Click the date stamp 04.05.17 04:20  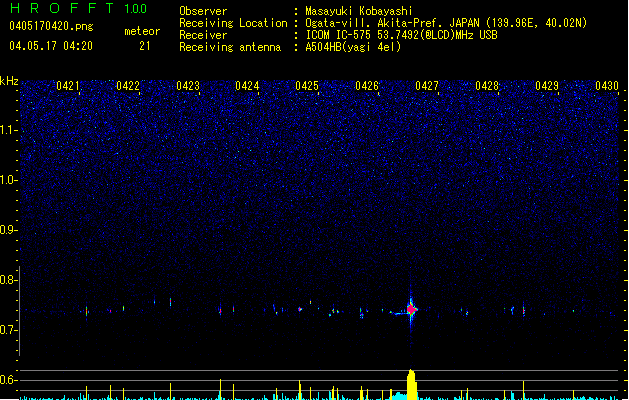pyautogui.click(x=51, y=46)
